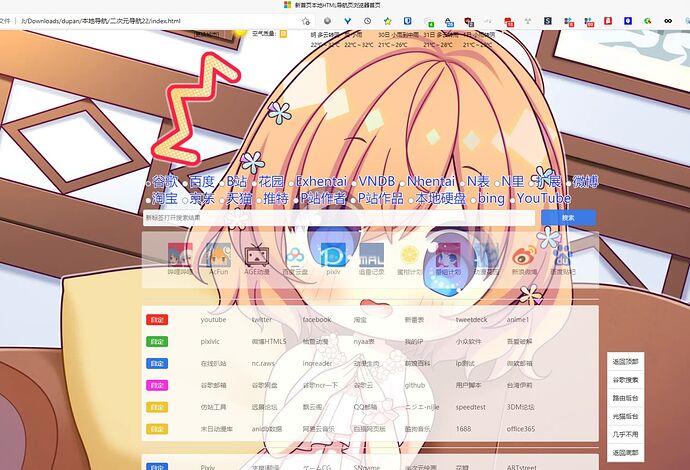The image size is (690, 470).
Task: Open the yellow lemon 蜜柑计划 icon
Action: 410,255
